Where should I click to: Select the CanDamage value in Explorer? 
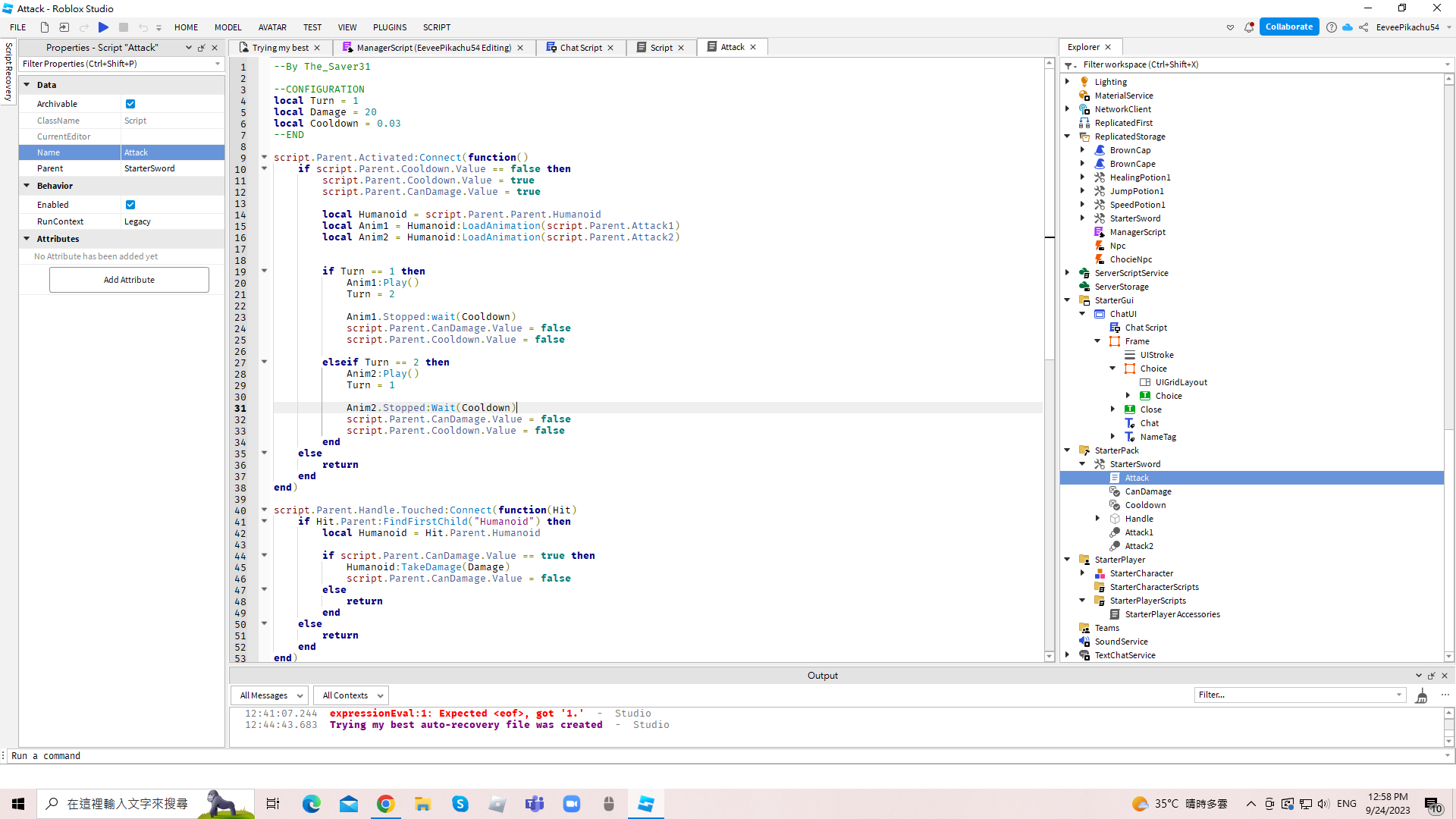[x=1148, y=491]
